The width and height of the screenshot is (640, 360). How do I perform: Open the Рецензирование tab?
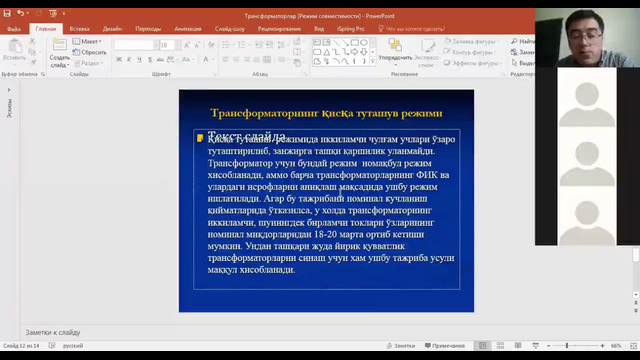279,29
